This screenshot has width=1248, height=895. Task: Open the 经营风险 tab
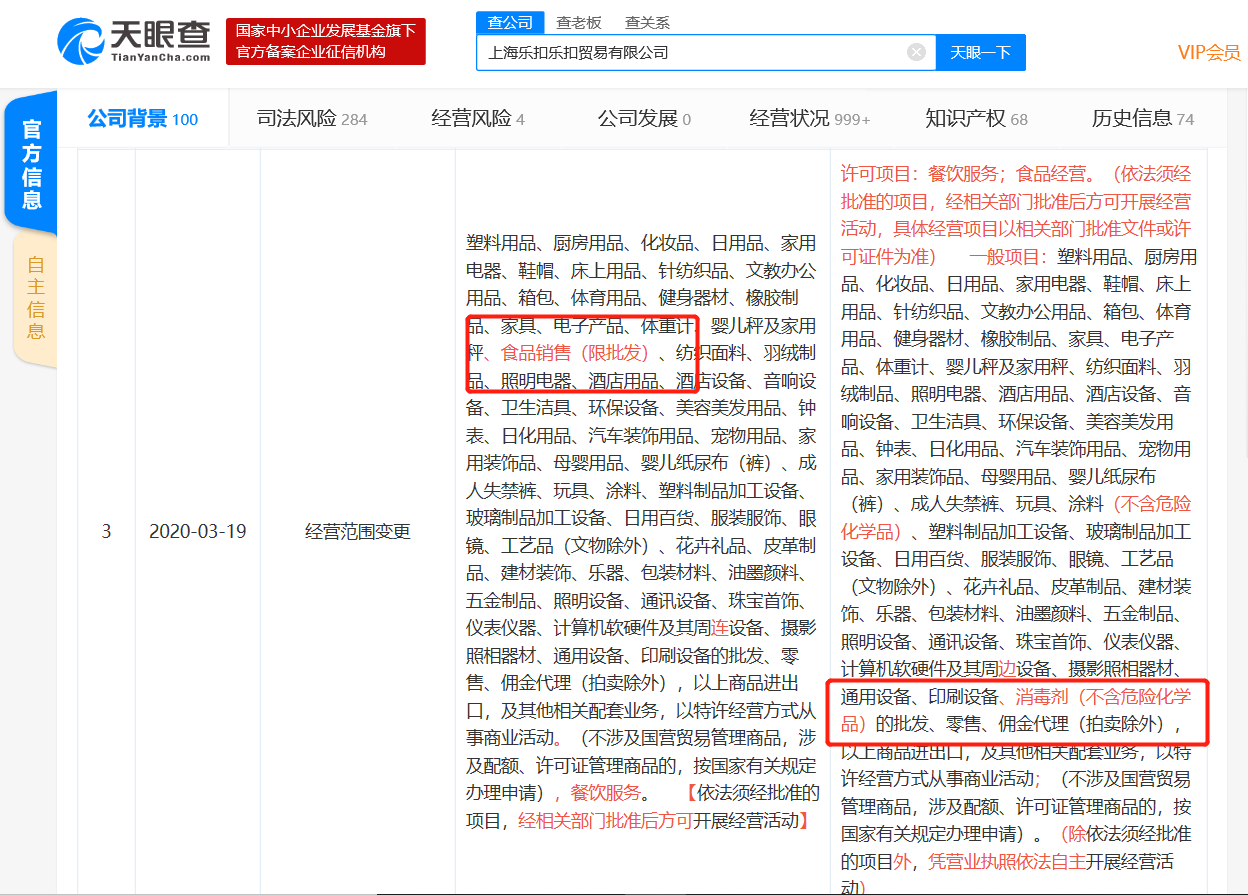click(477, 119)
